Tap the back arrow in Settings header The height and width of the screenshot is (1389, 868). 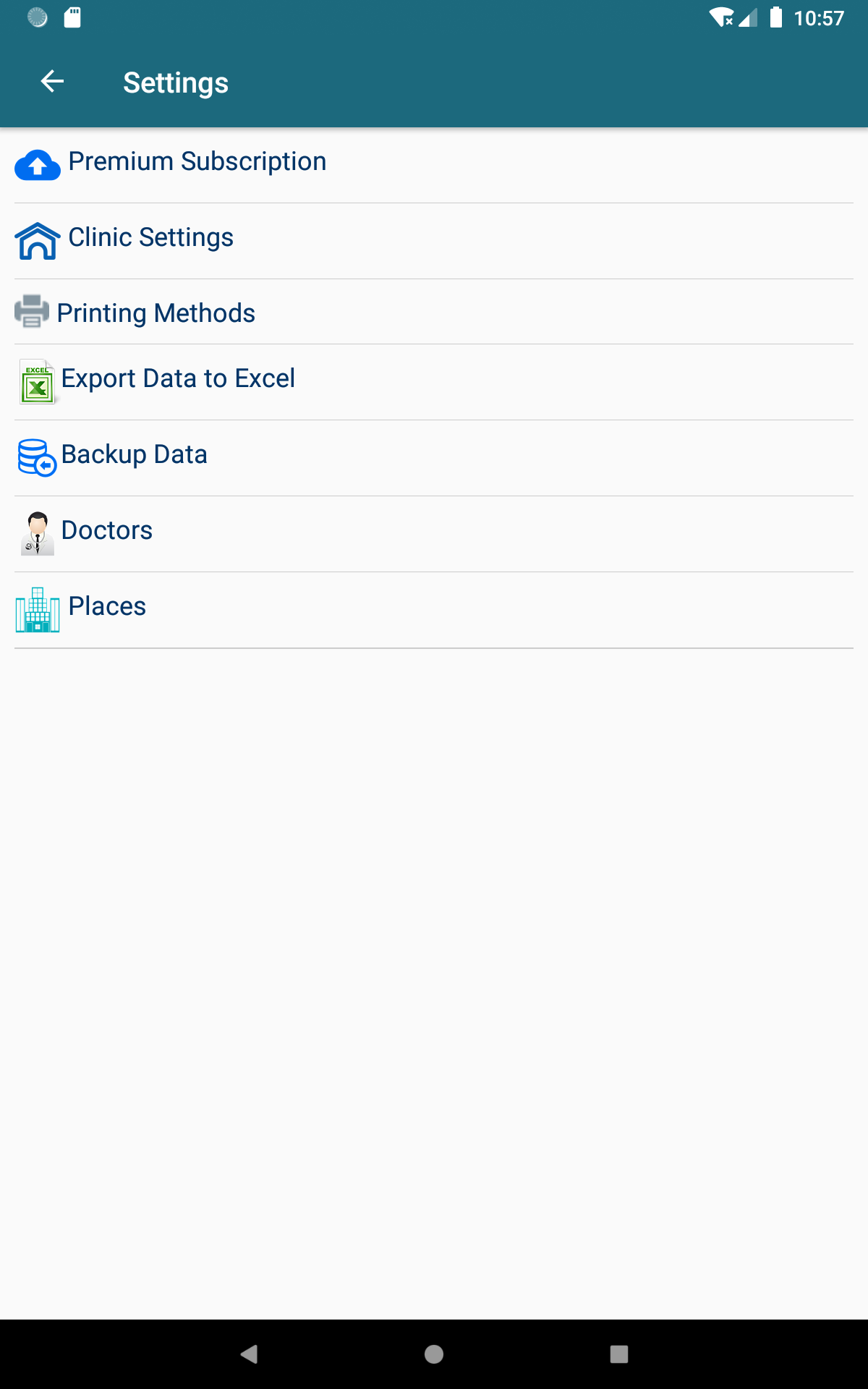[52, 82]
